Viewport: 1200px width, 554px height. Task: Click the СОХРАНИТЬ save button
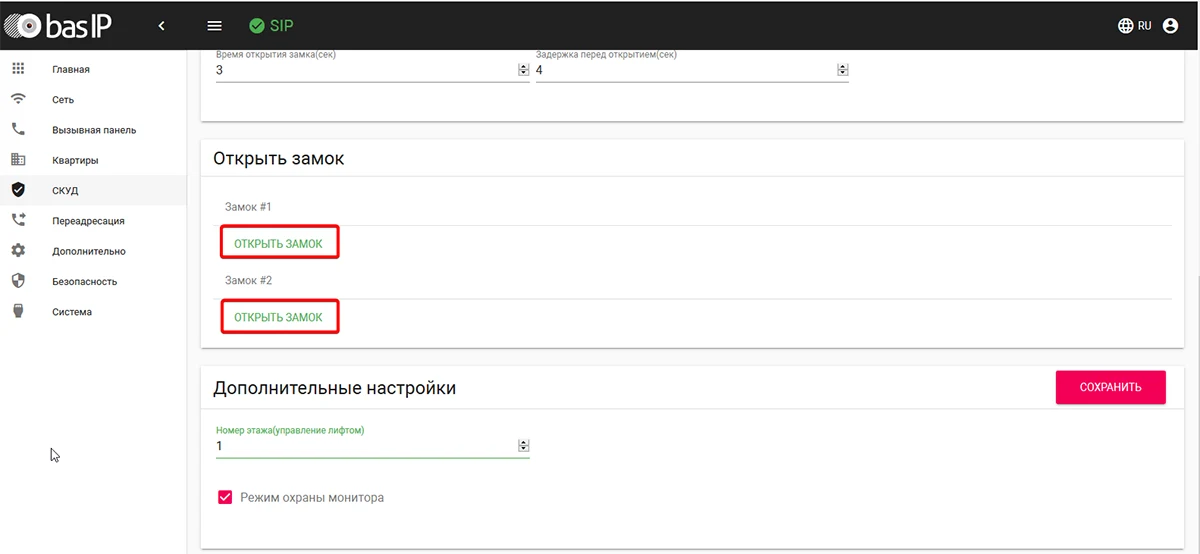tap(1110, 387)
